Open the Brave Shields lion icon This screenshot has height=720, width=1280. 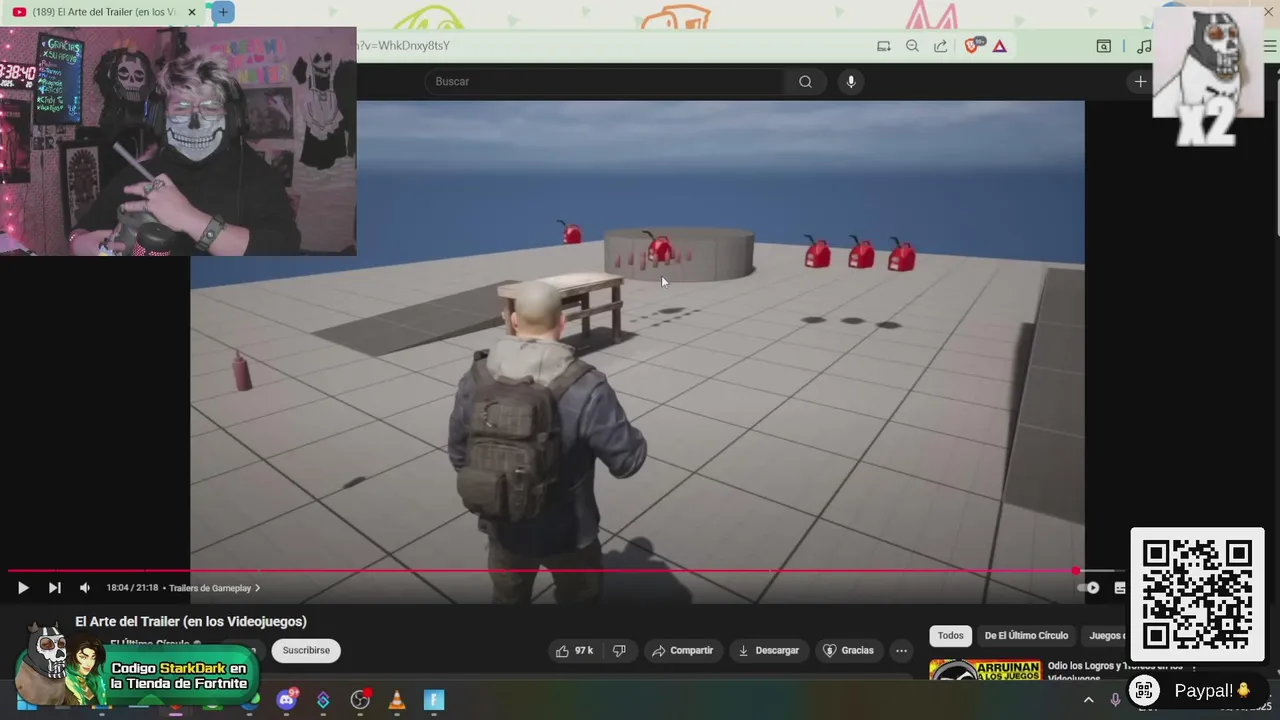point(972,46)
